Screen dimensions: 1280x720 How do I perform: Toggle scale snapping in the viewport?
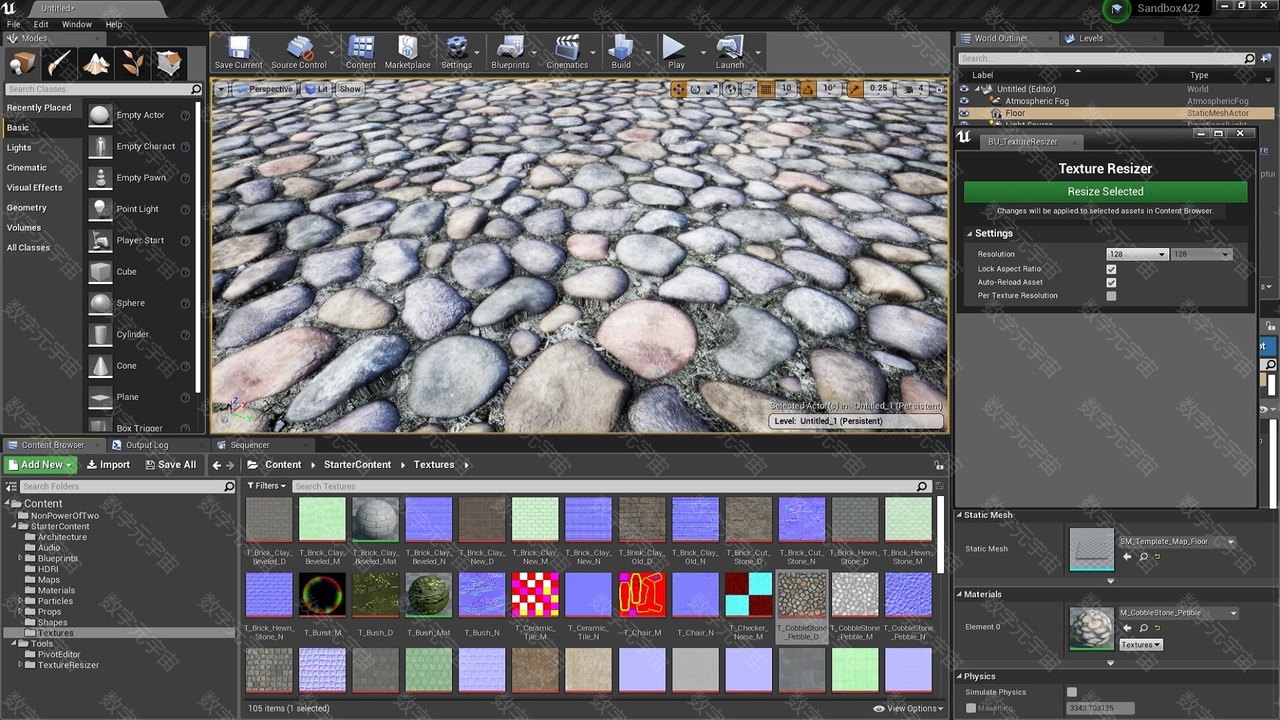coord(855,89)
